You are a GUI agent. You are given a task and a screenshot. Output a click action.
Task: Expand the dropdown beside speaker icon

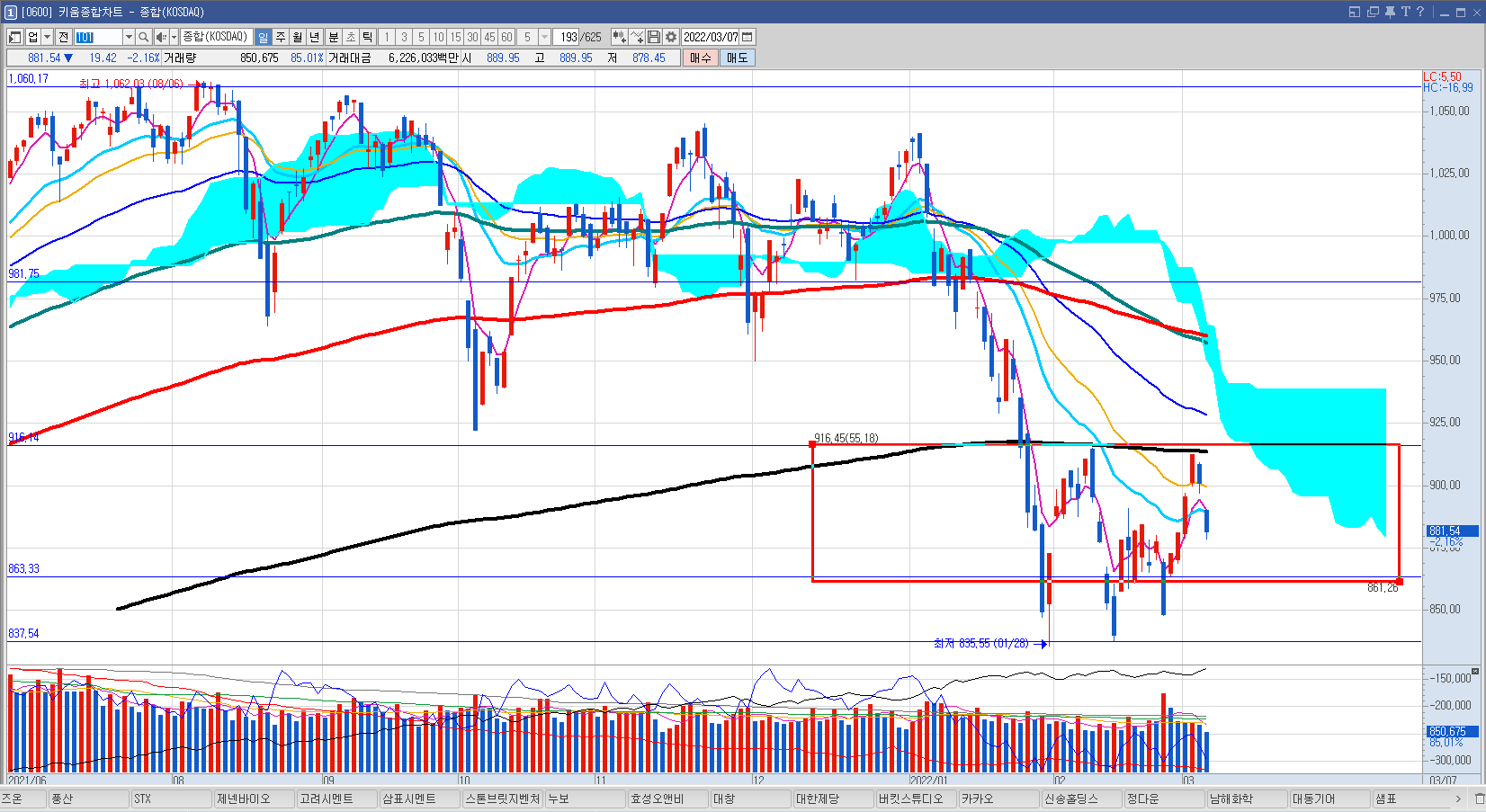[174, 37]
